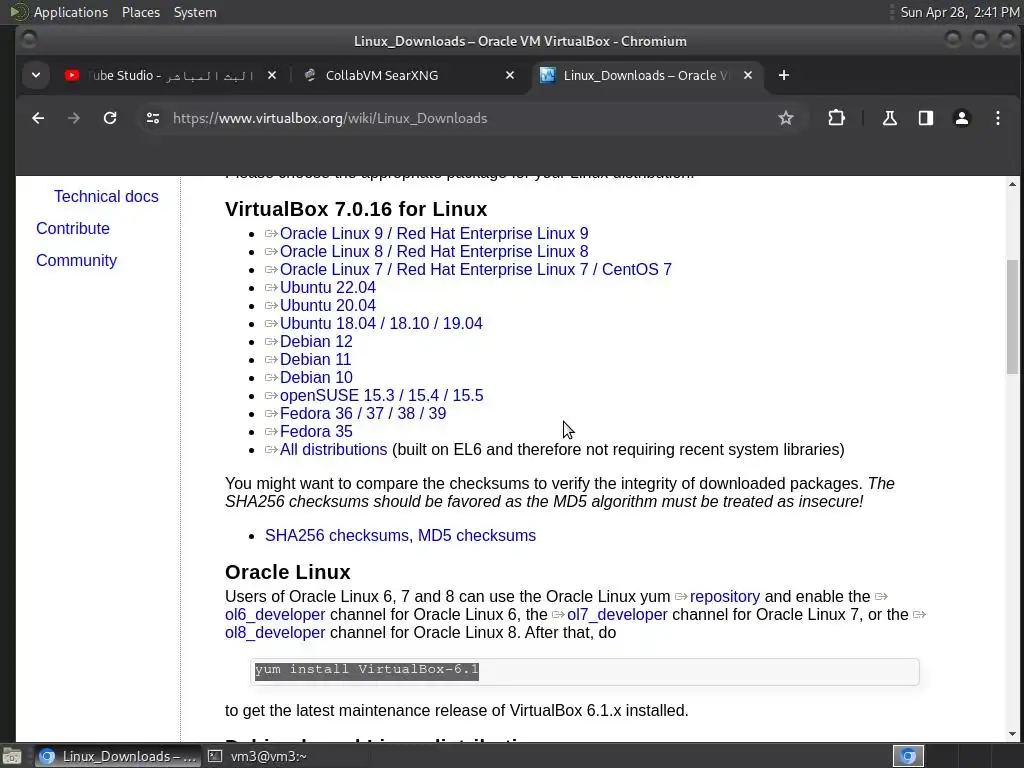Open the ol8_developer channel link
This screenshot has height=768, width=1024.
[275, 633]
